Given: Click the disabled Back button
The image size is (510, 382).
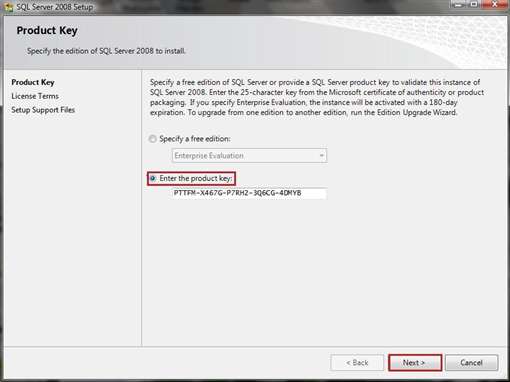Looking at the screenshot, I should pyautogui.click(x=357, y=363).
